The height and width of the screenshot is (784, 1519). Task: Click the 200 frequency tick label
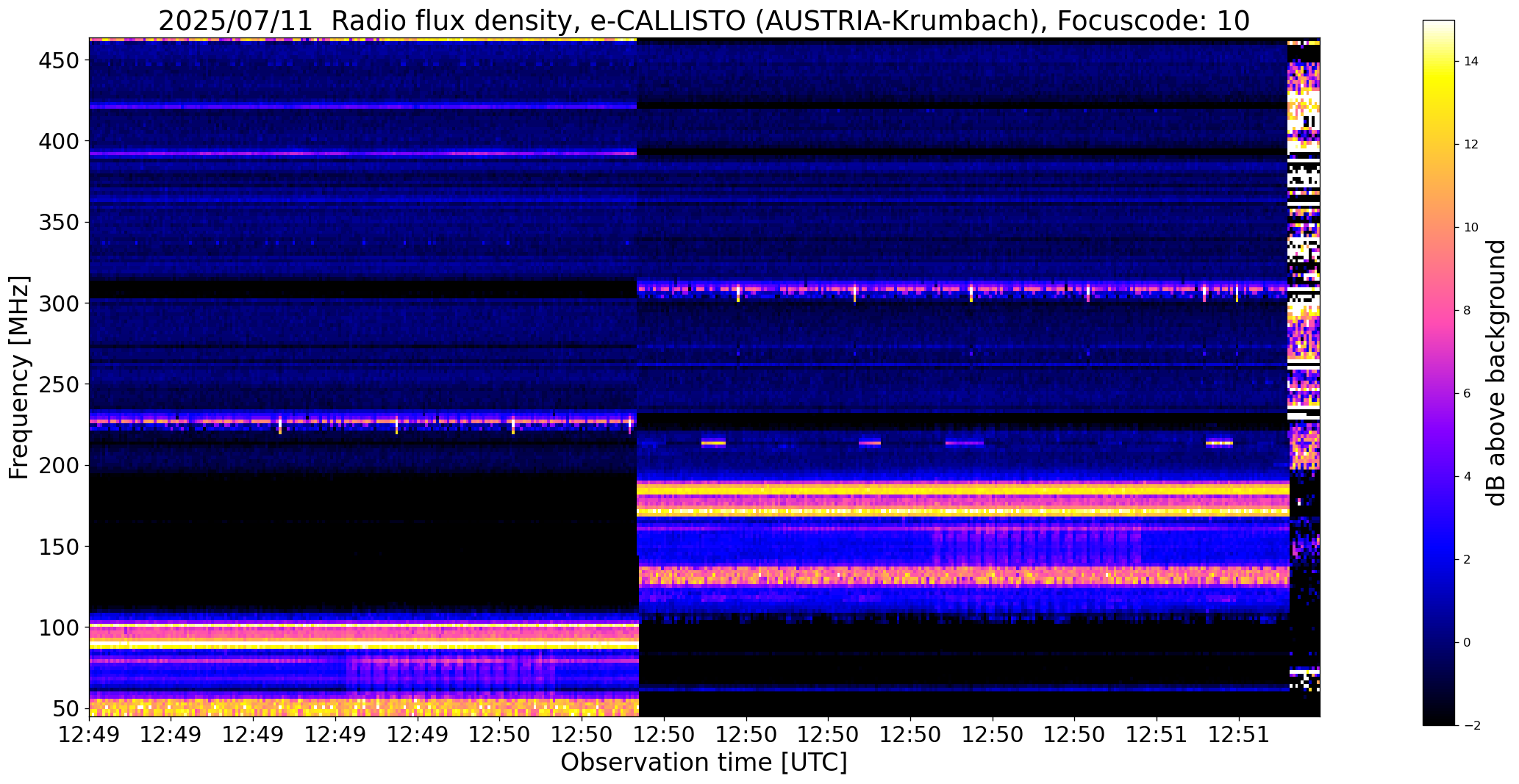coord(61,465)
